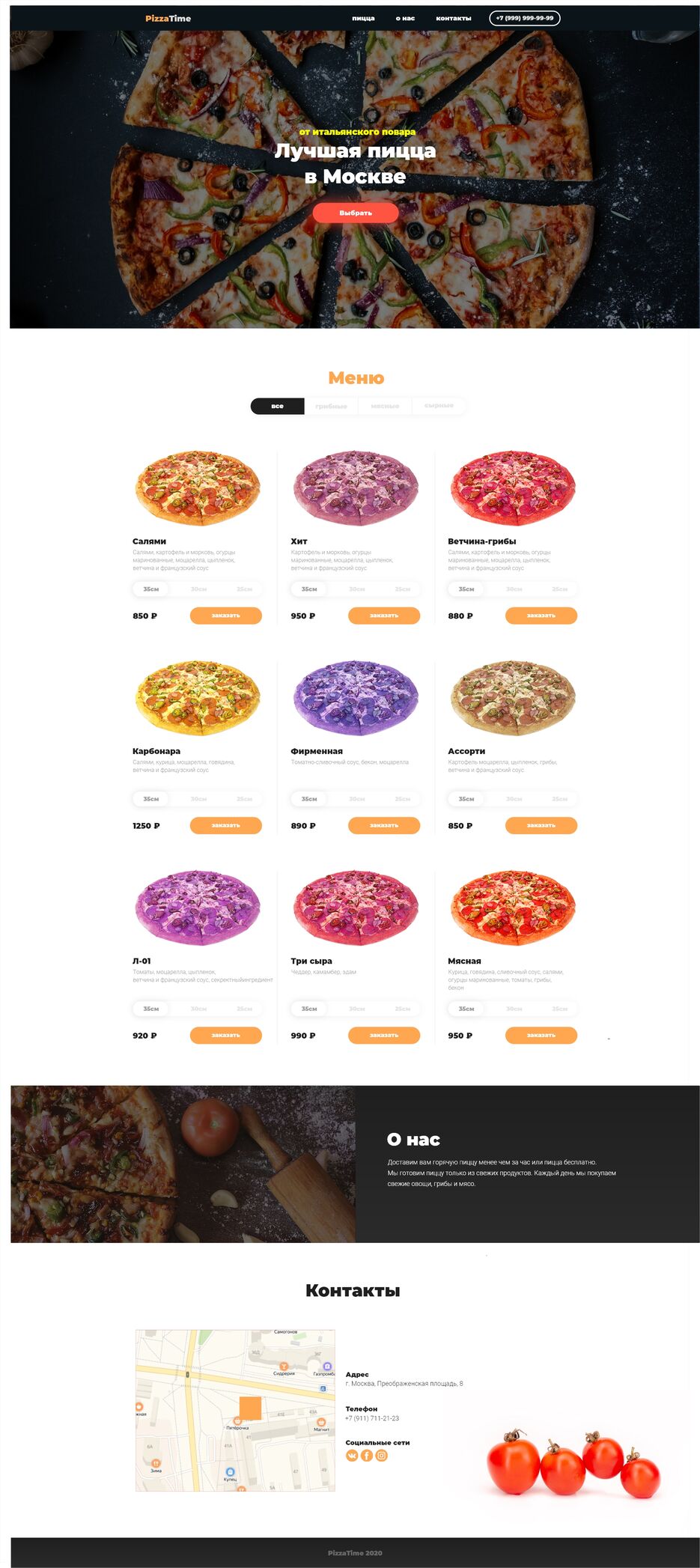
Task: Click the orange location square on the map
Action: coord(250,1408)
